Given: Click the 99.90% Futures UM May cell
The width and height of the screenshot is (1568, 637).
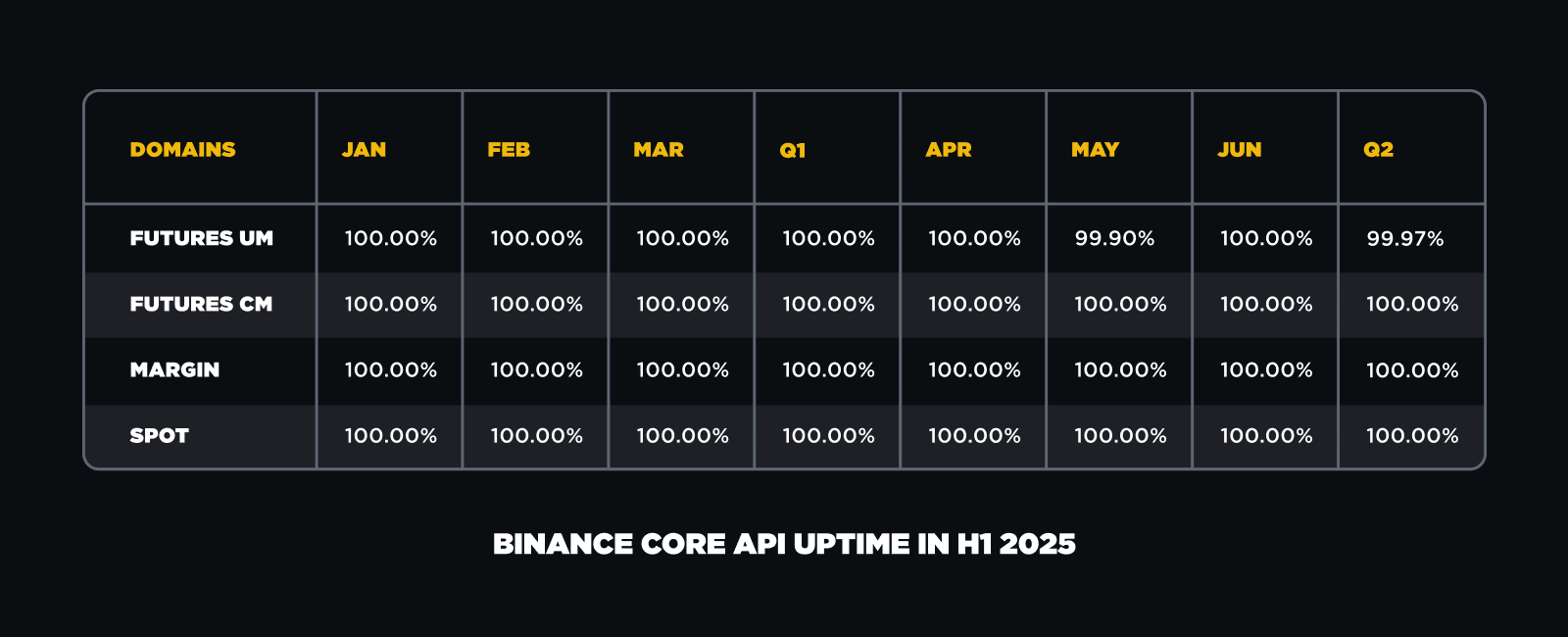Looking at the screenshot, I should click(1114, 238).
